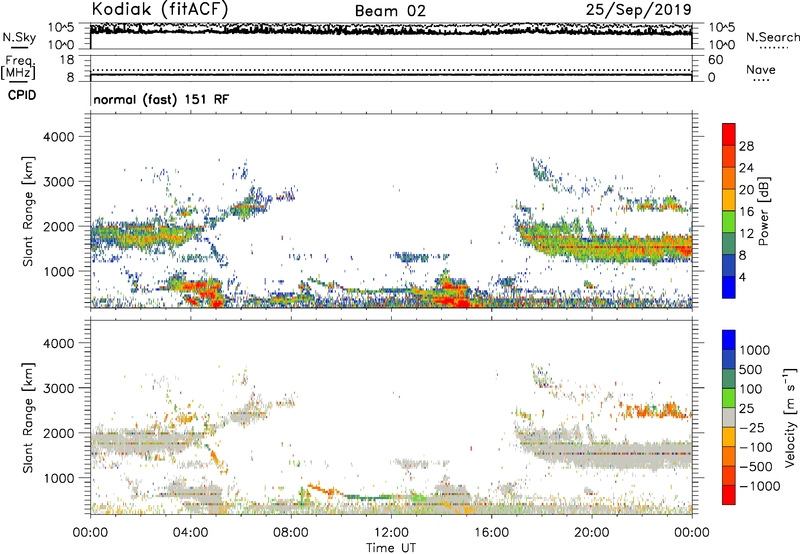
Task: Click the "08:00" time tick label
Action: point(291,533)
